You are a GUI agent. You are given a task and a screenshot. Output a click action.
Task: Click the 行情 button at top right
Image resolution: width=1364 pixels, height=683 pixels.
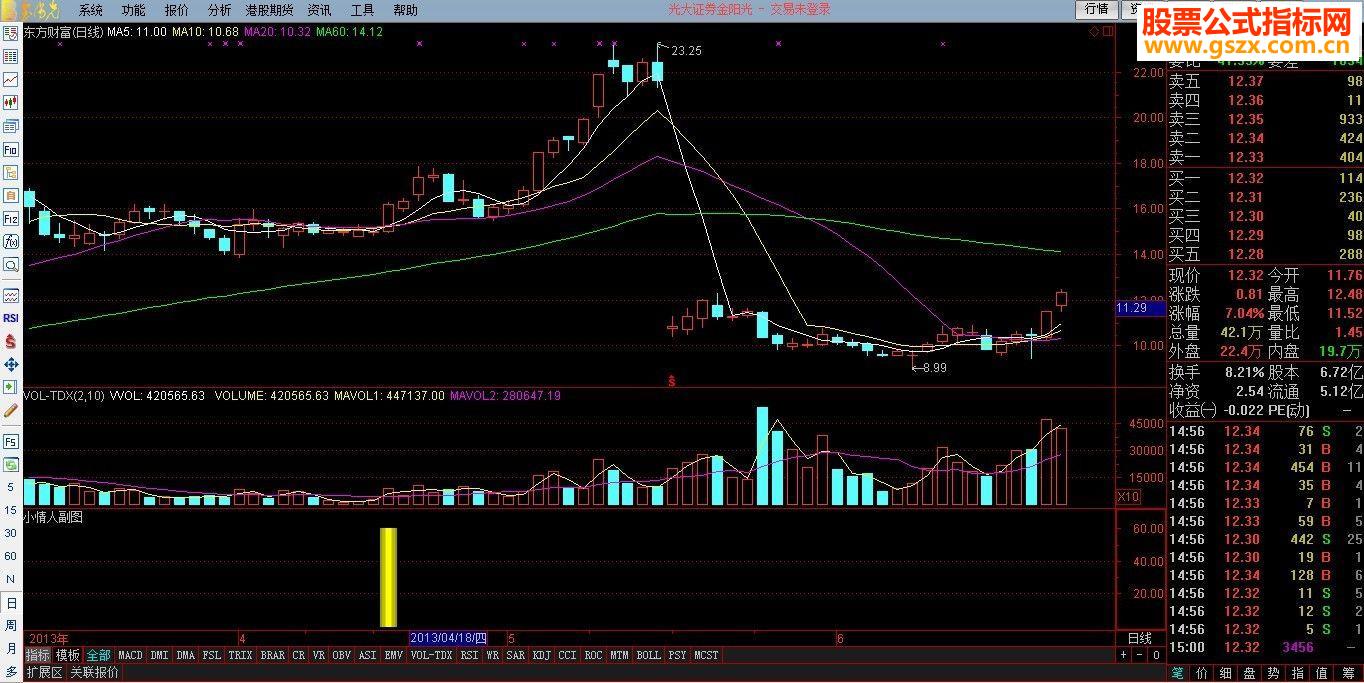pos(1097,9)
